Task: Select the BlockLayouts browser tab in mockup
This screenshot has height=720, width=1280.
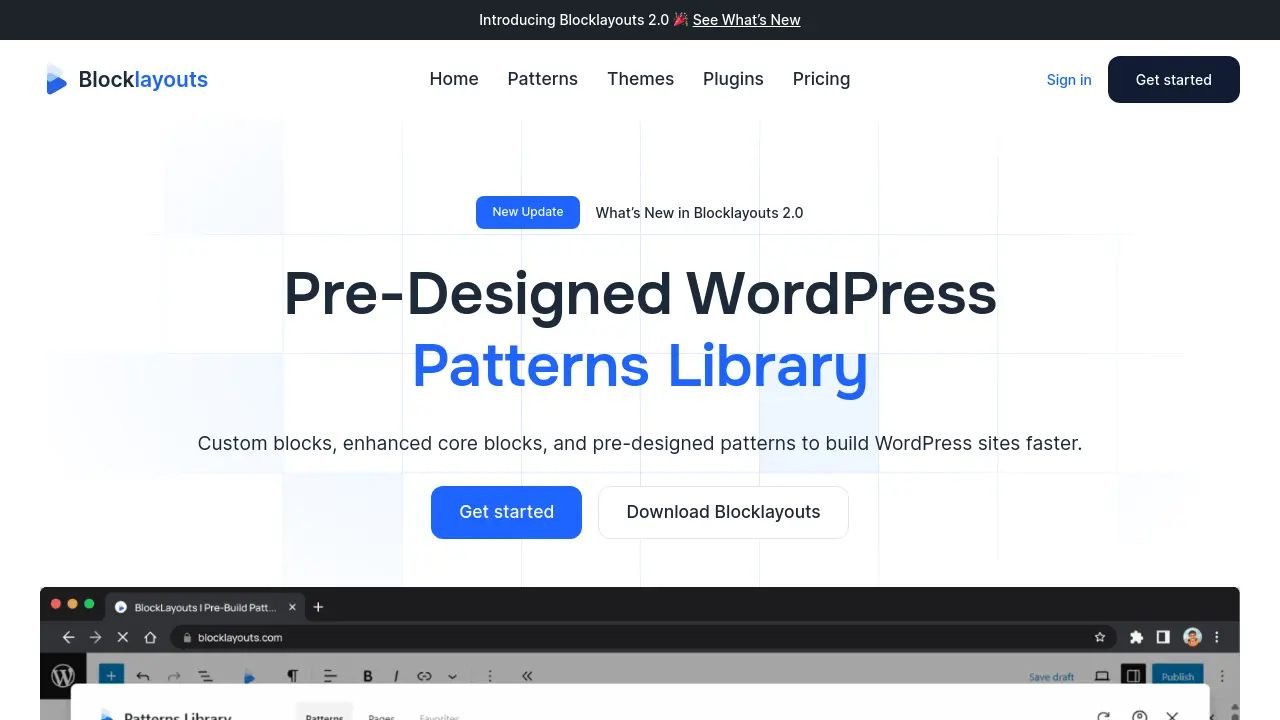Action: [x=205, y=607]
